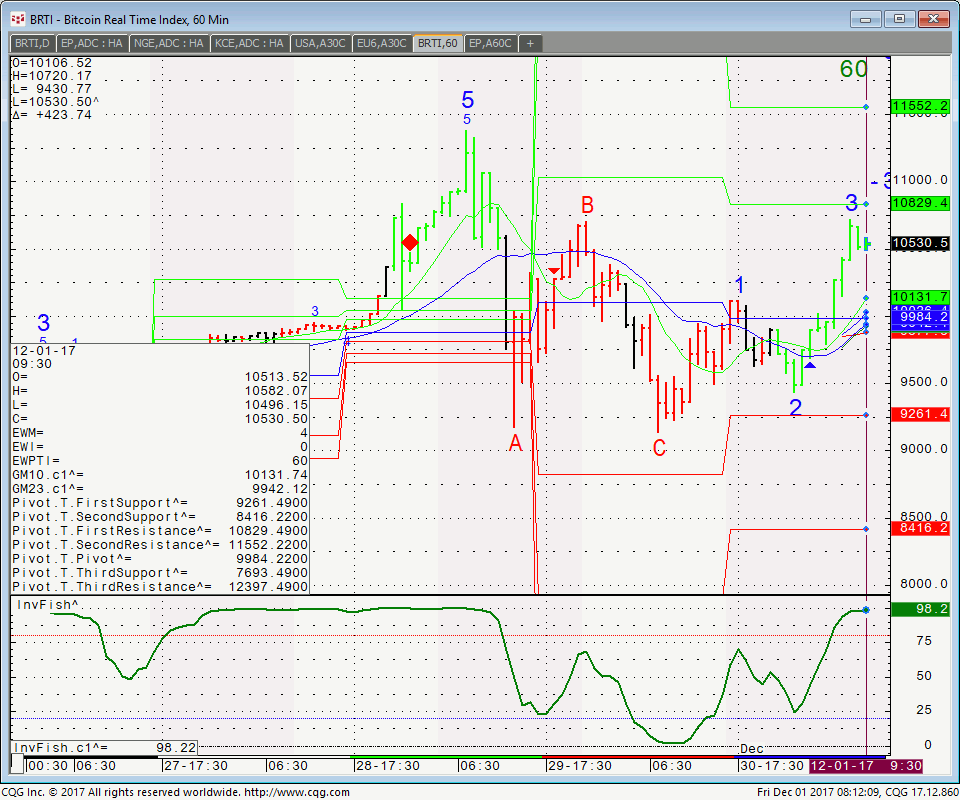The height and width of the screenshot is (800, 960).
Task: Click the GM23.c1^= value row
Action: [160, 489]
